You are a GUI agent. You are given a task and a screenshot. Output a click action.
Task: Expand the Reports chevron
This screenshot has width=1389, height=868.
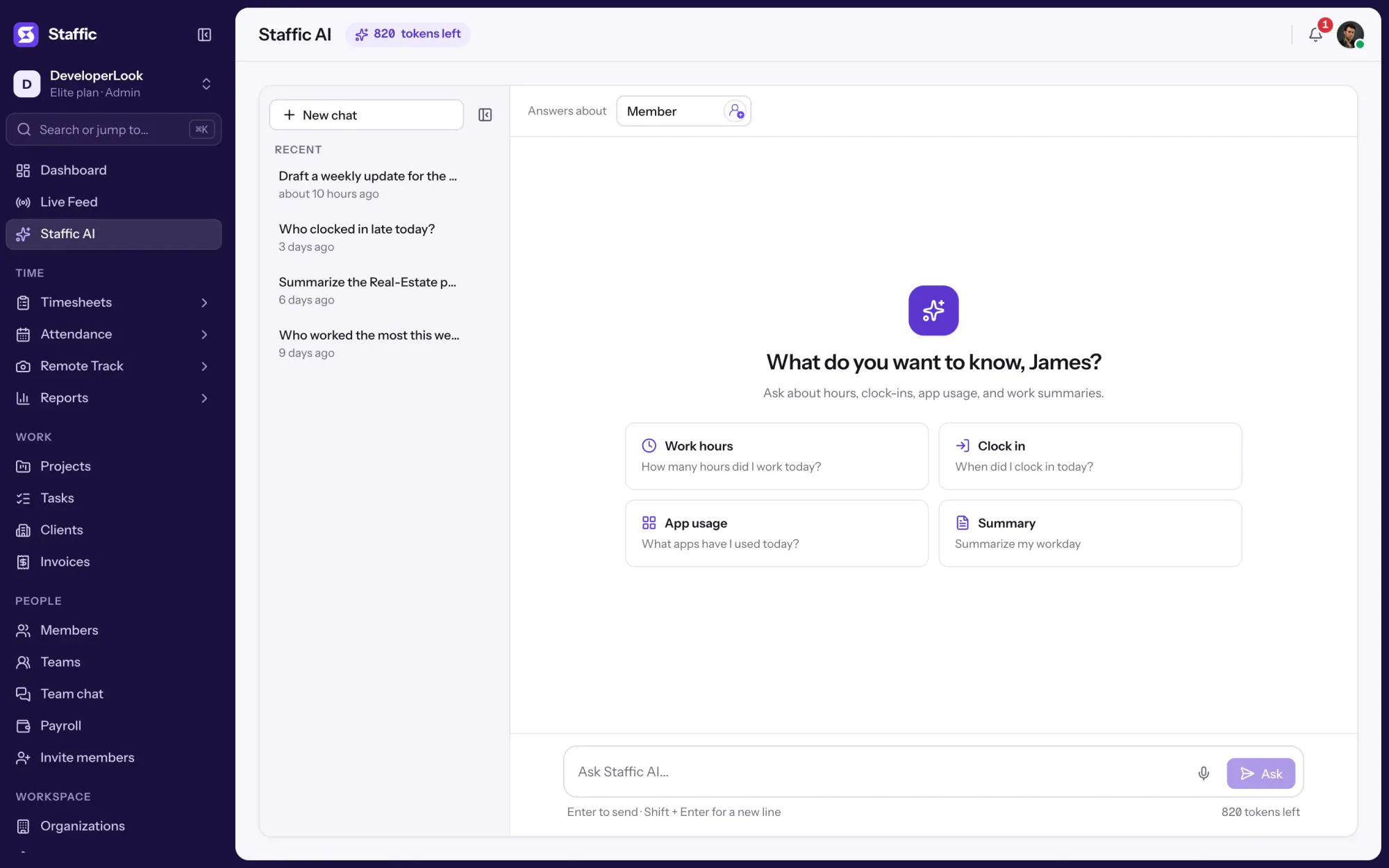point(204,399)
